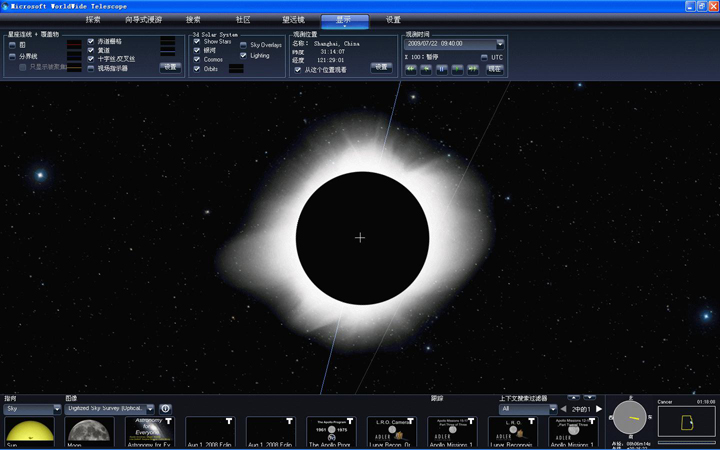Select the Moon thumbnail
720x450 pixels.
click(90, 432)
